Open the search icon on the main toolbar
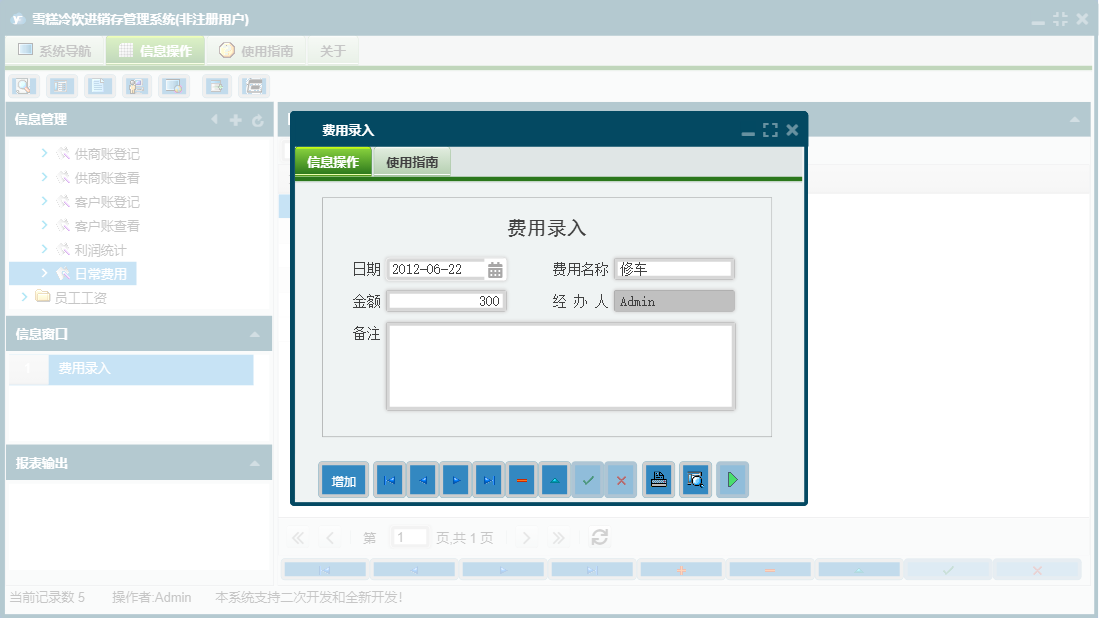 [x=22, y=86]
